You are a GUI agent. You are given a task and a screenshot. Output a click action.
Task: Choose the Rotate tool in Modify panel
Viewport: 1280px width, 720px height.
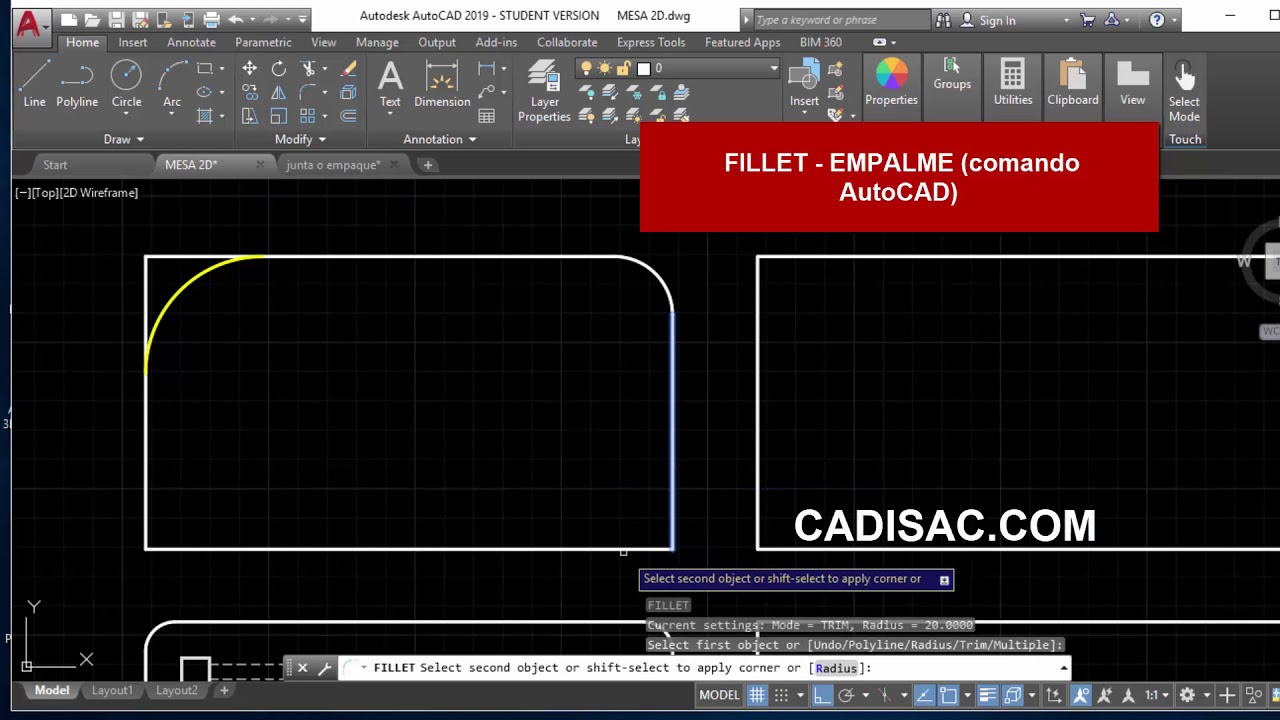tap(279, 69)
